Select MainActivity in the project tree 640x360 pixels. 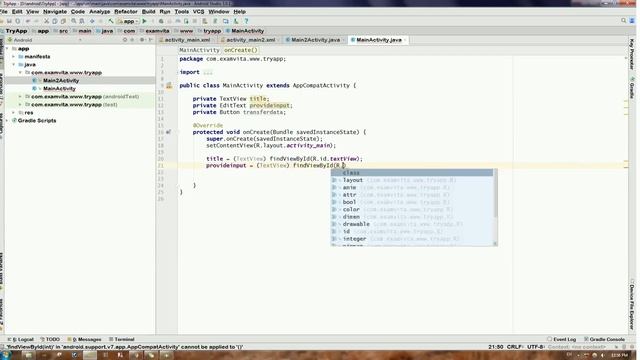pyautogui.click(x=59, y=89)
